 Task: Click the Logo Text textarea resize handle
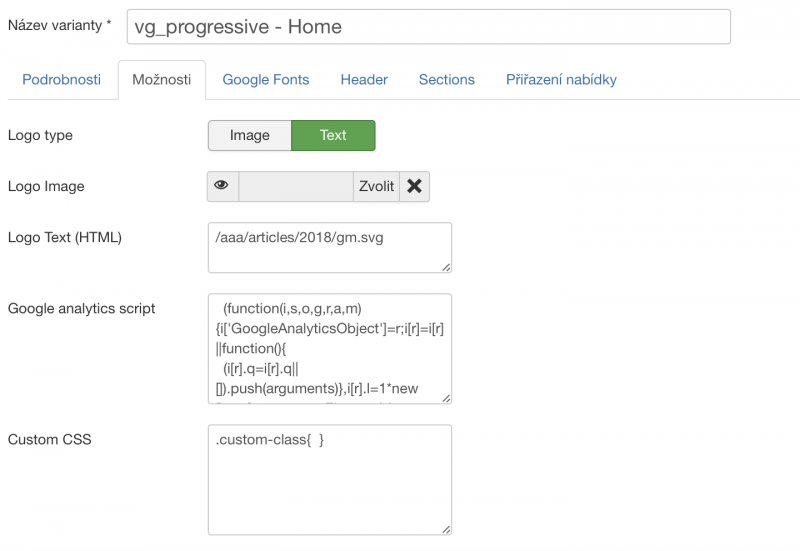pyautogui.click(x=446, y=267)
